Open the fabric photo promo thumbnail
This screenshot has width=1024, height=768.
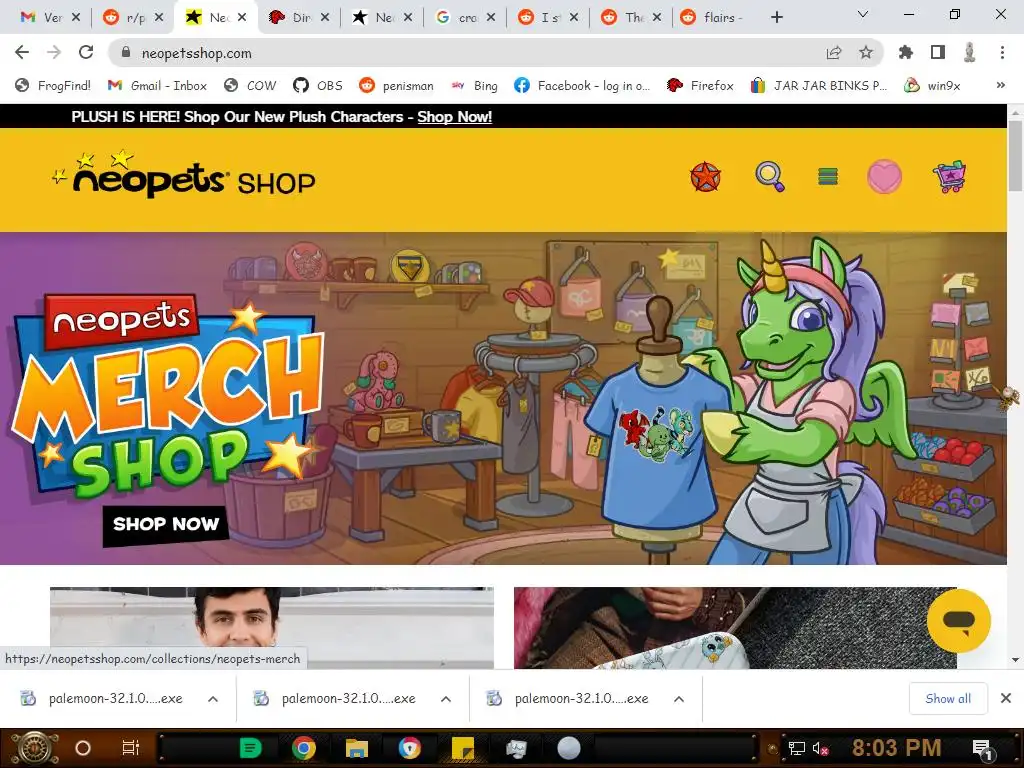point(735,628)
